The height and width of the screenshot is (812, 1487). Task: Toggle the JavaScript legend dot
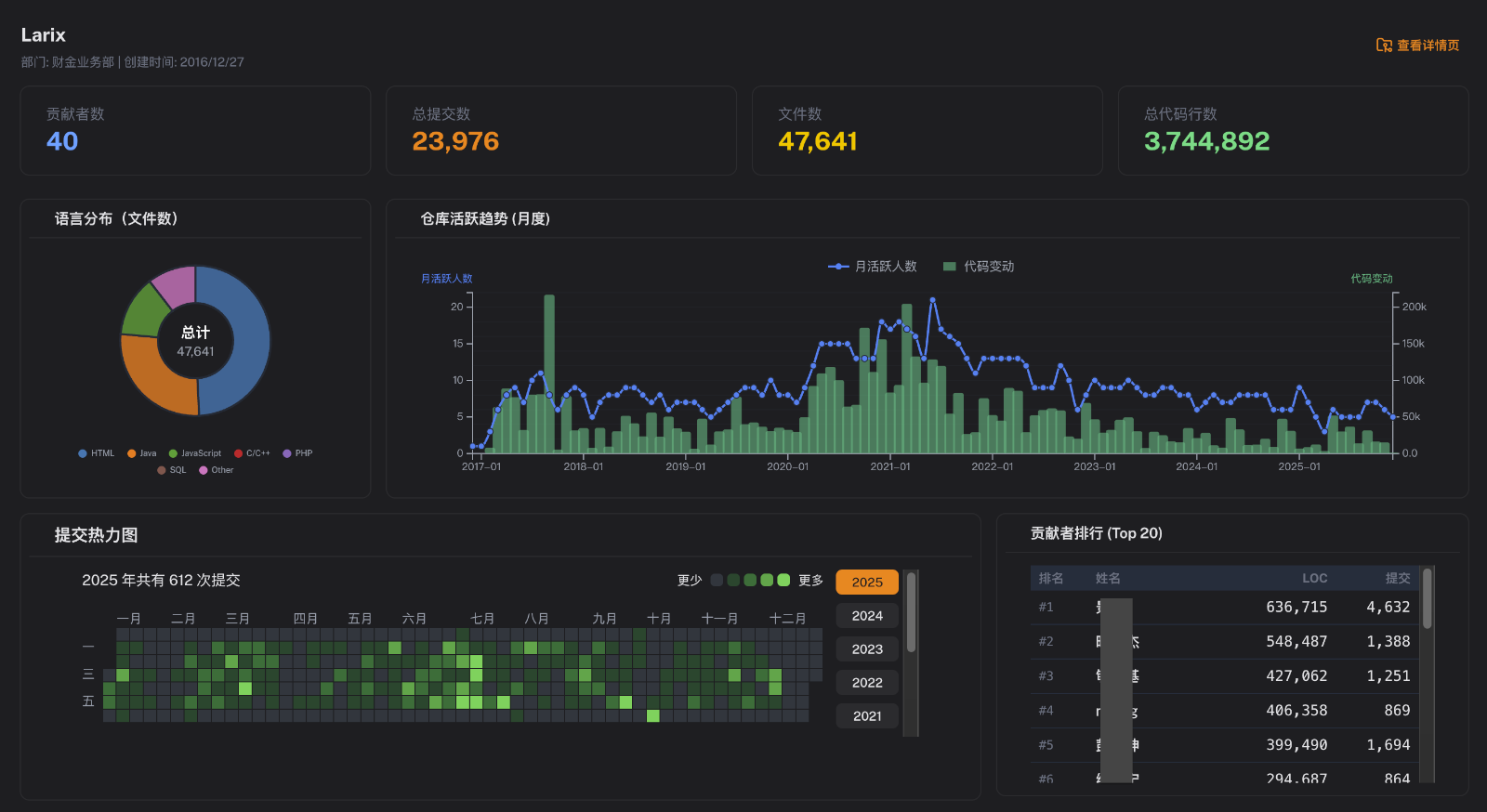[173, 453]
